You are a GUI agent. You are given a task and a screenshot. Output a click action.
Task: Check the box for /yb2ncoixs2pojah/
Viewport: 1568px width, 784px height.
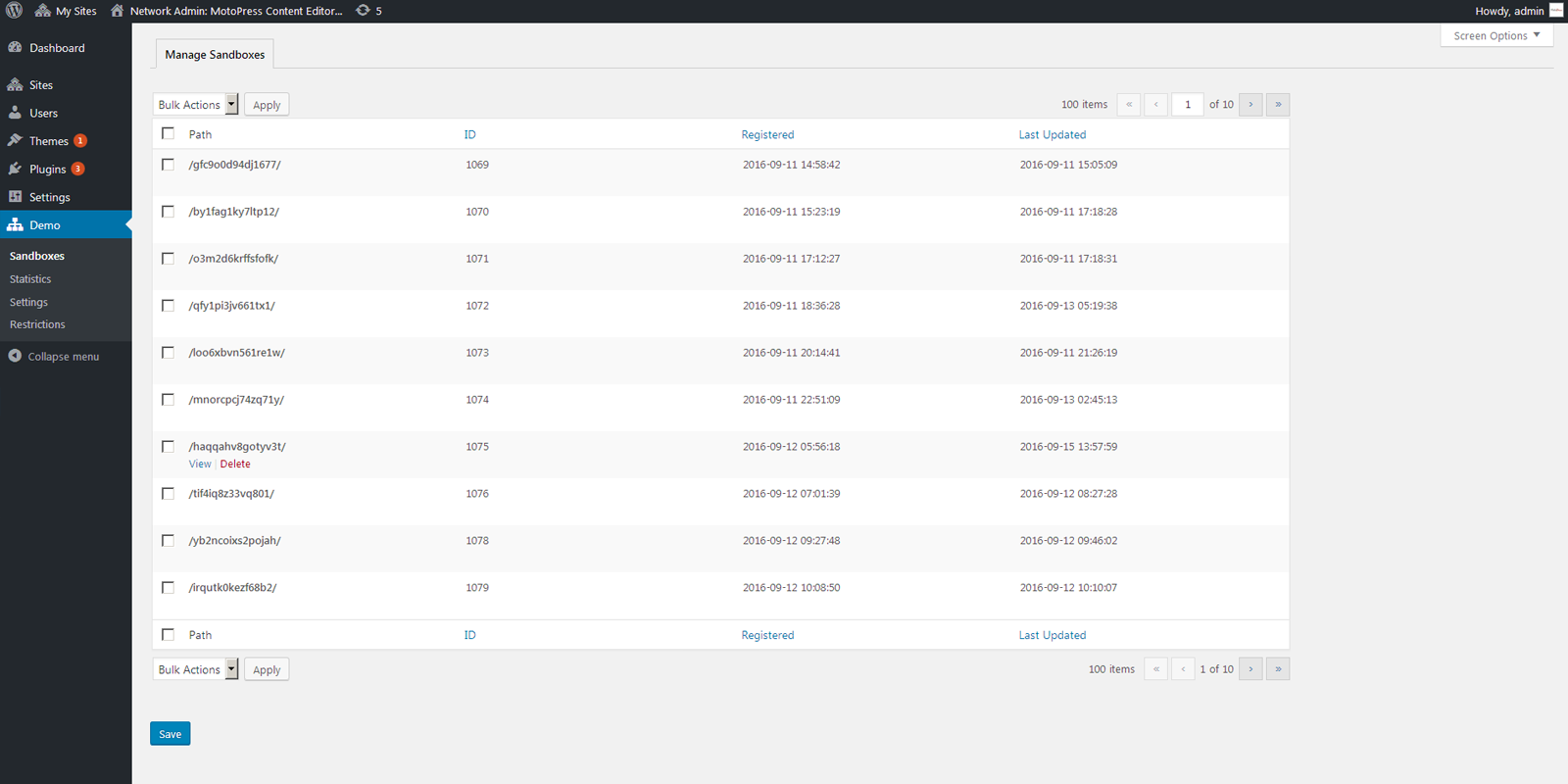(168, 541)
